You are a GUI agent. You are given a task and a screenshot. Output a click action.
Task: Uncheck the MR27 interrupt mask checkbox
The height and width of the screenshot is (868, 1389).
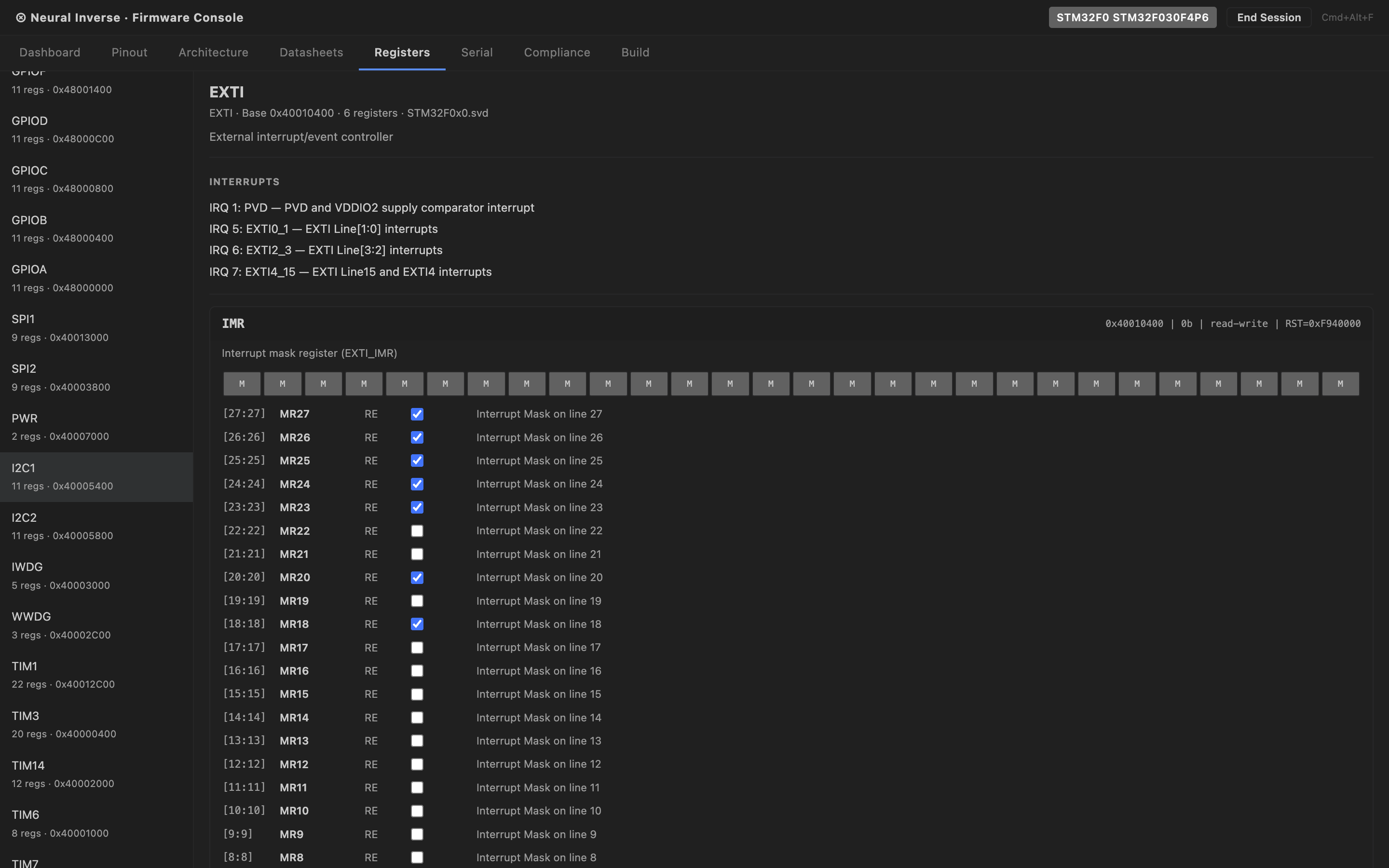pos(417,414)
